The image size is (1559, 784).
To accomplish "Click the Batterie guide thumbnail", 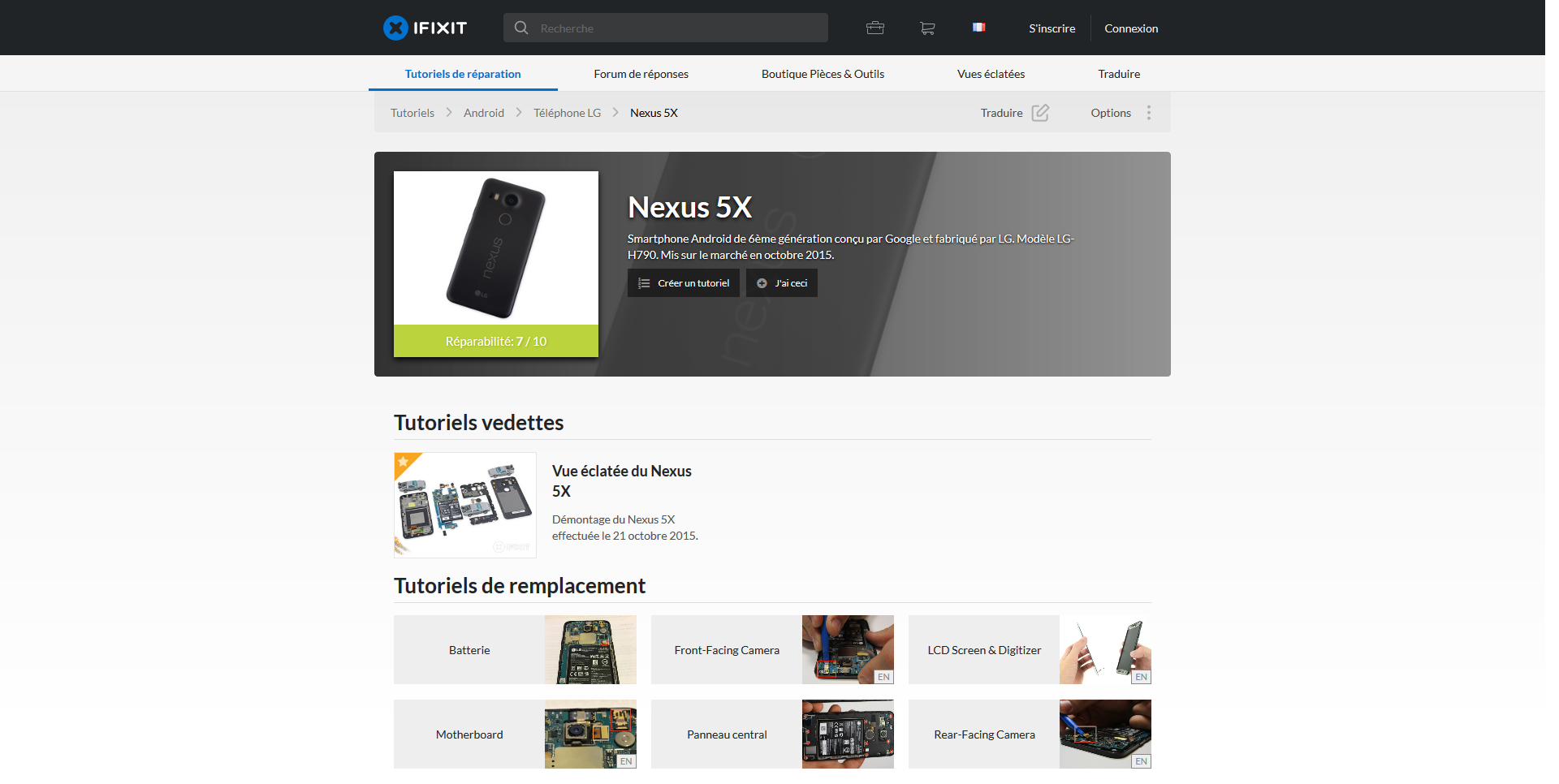I will click(590, 649).
